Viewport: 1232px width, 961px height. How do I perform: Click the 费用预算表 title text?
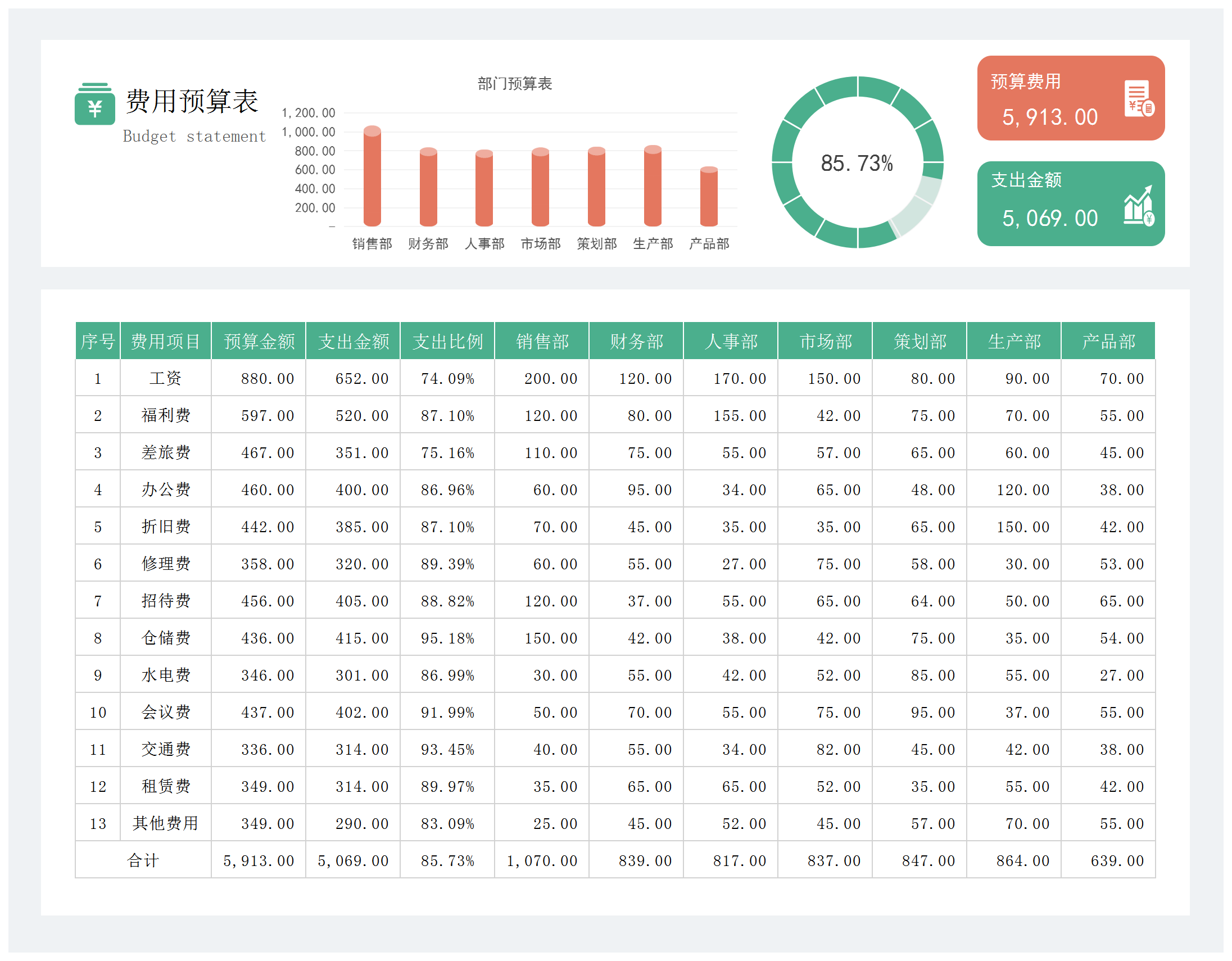[192, 102]
